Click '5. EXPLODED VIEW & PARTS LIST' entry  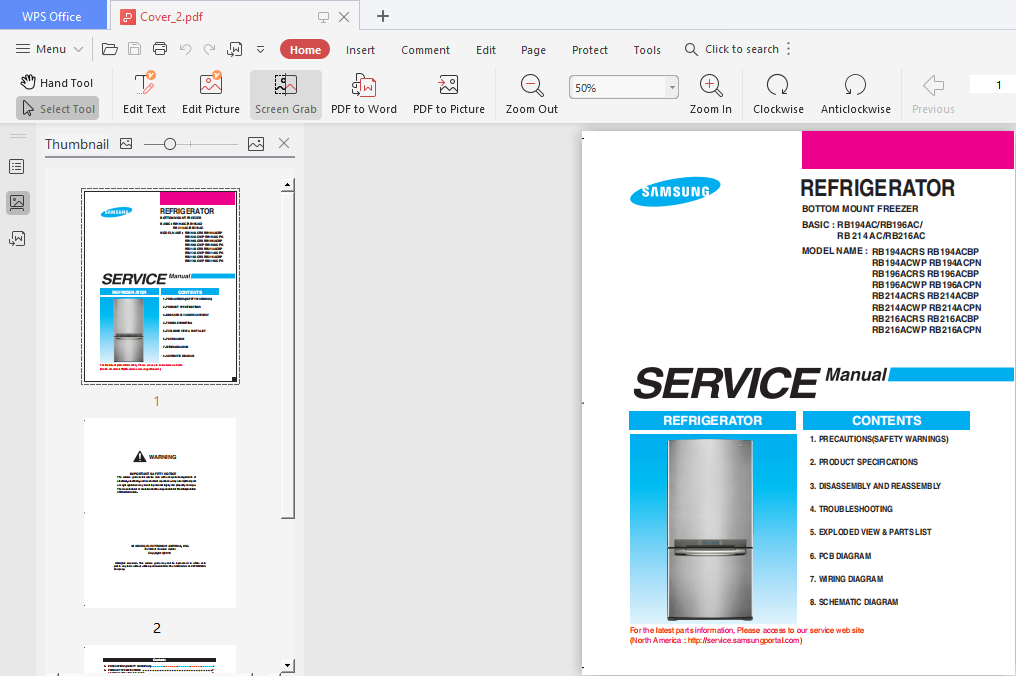coord(870,532)
